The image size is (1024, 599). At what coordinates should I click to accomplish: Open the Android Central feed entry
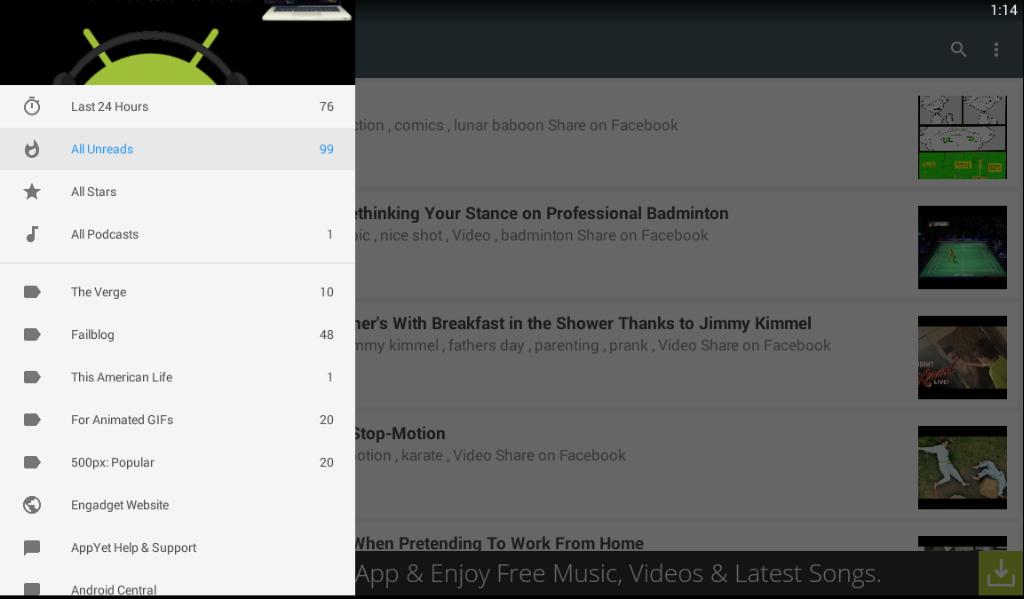click(114, 590)
